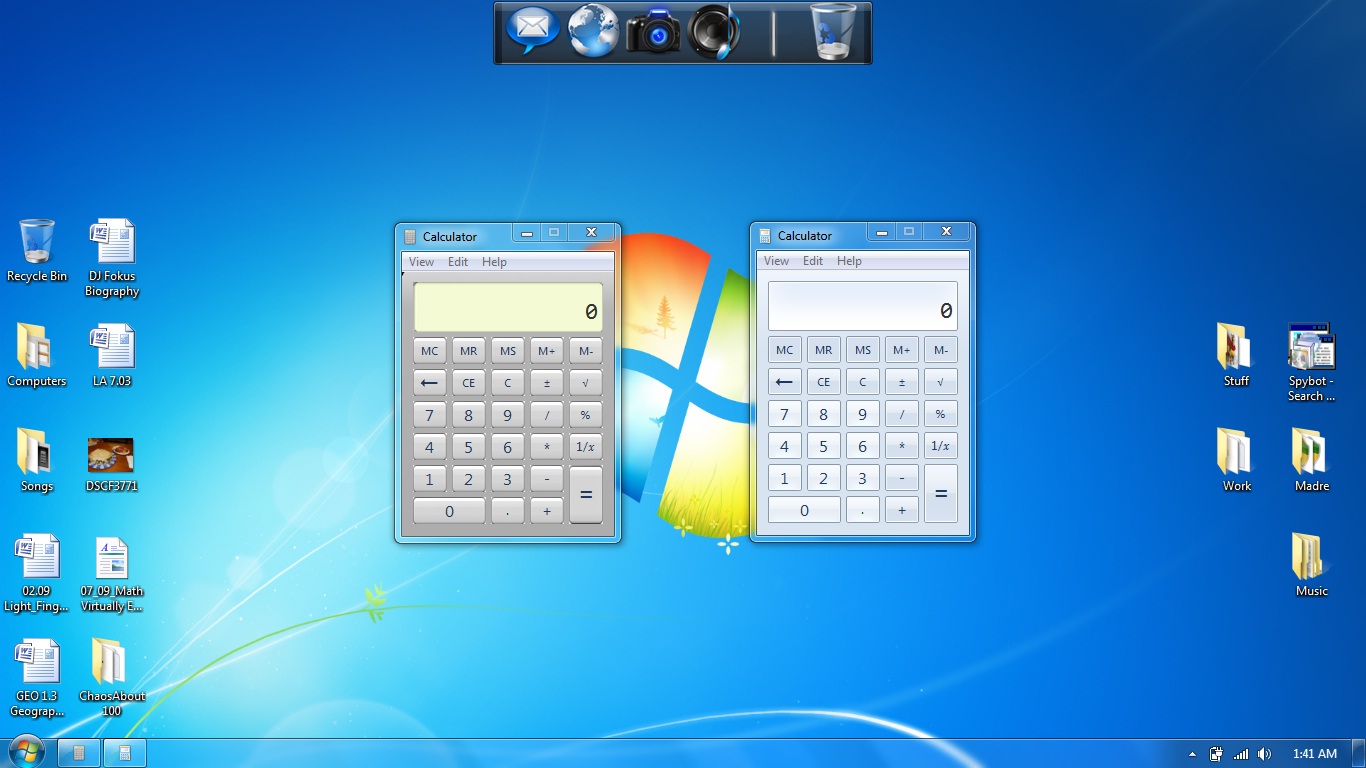The height and width of the screenshot is (768, 1366).
Task: Click M- in the left gray Calculator
Action: pos(586,351)
